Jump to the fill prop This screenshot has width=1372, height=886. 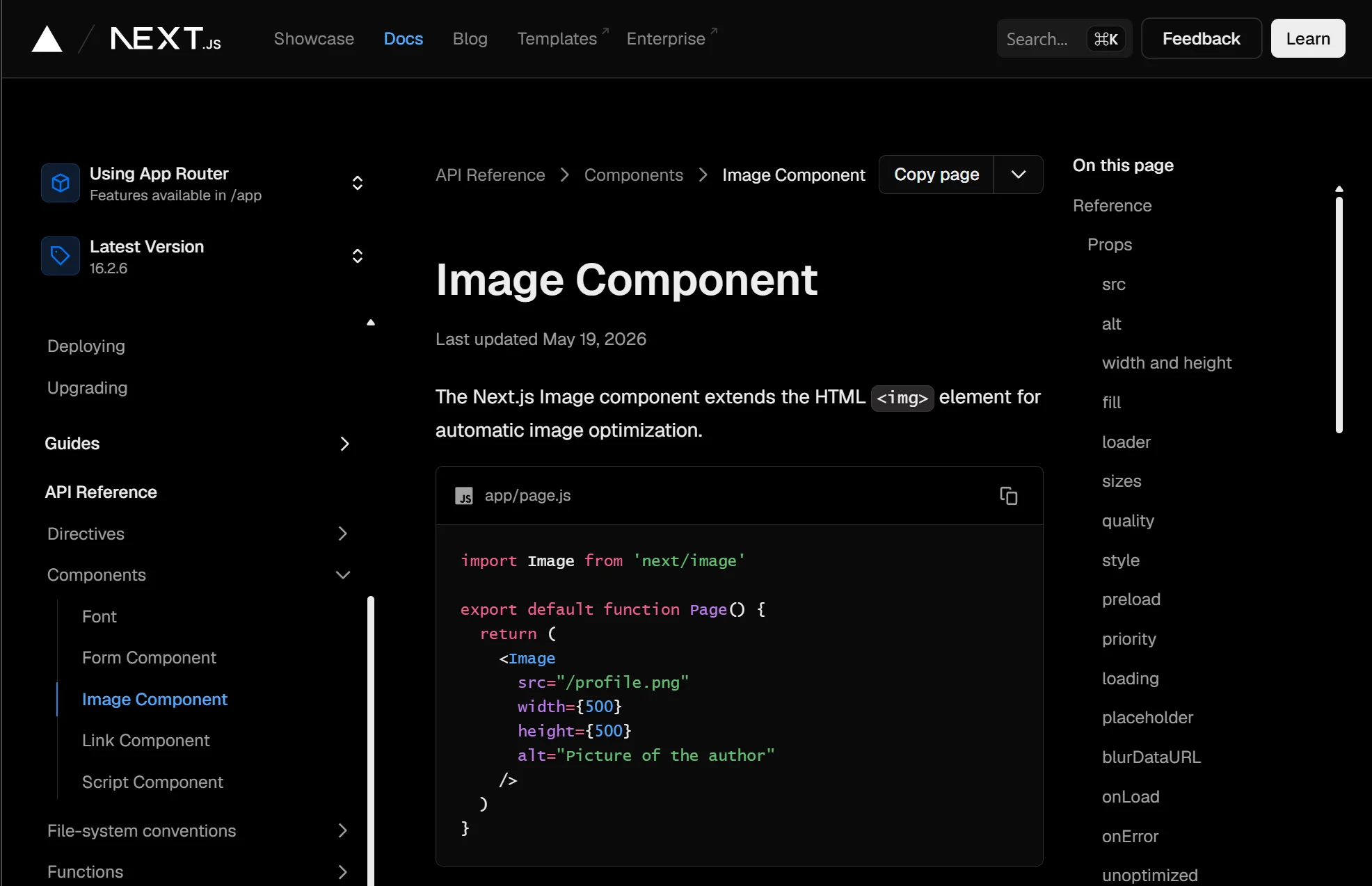(x=1112, y=403)
